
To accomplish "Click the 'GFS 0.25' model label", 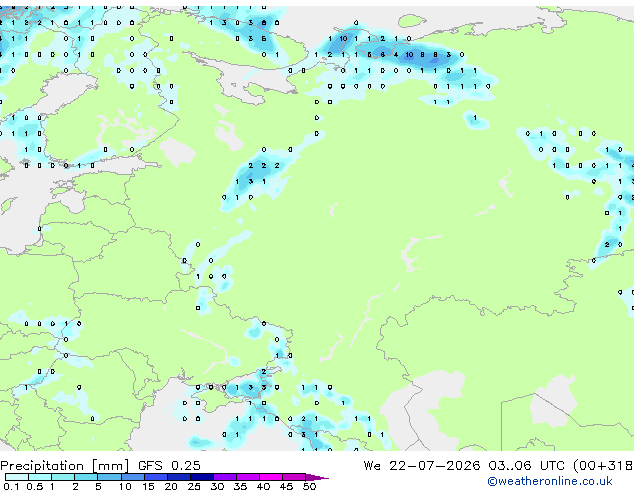I will (169, 466).
